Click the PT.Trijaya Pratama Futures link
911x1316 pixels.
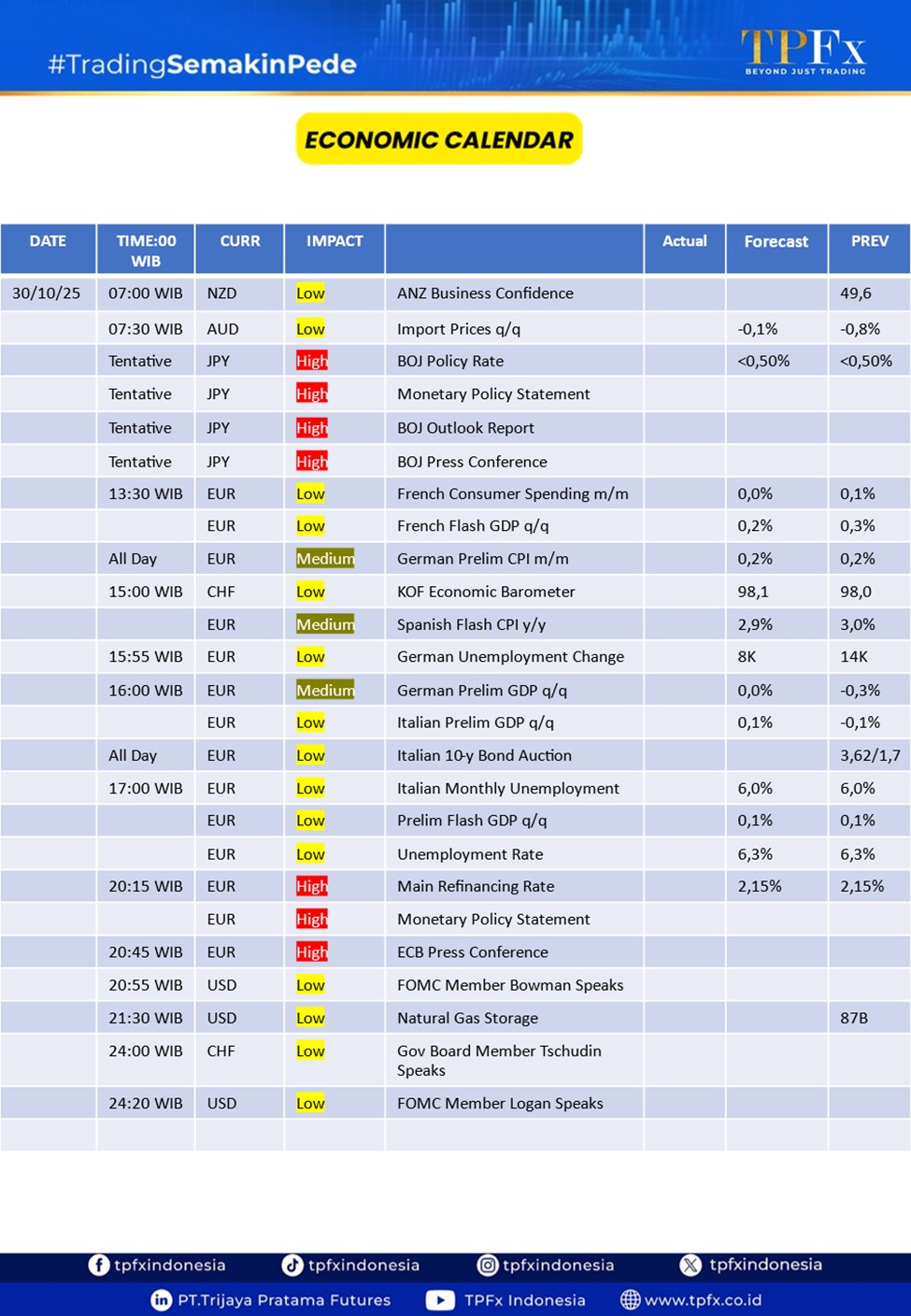tap(284, 1300)
